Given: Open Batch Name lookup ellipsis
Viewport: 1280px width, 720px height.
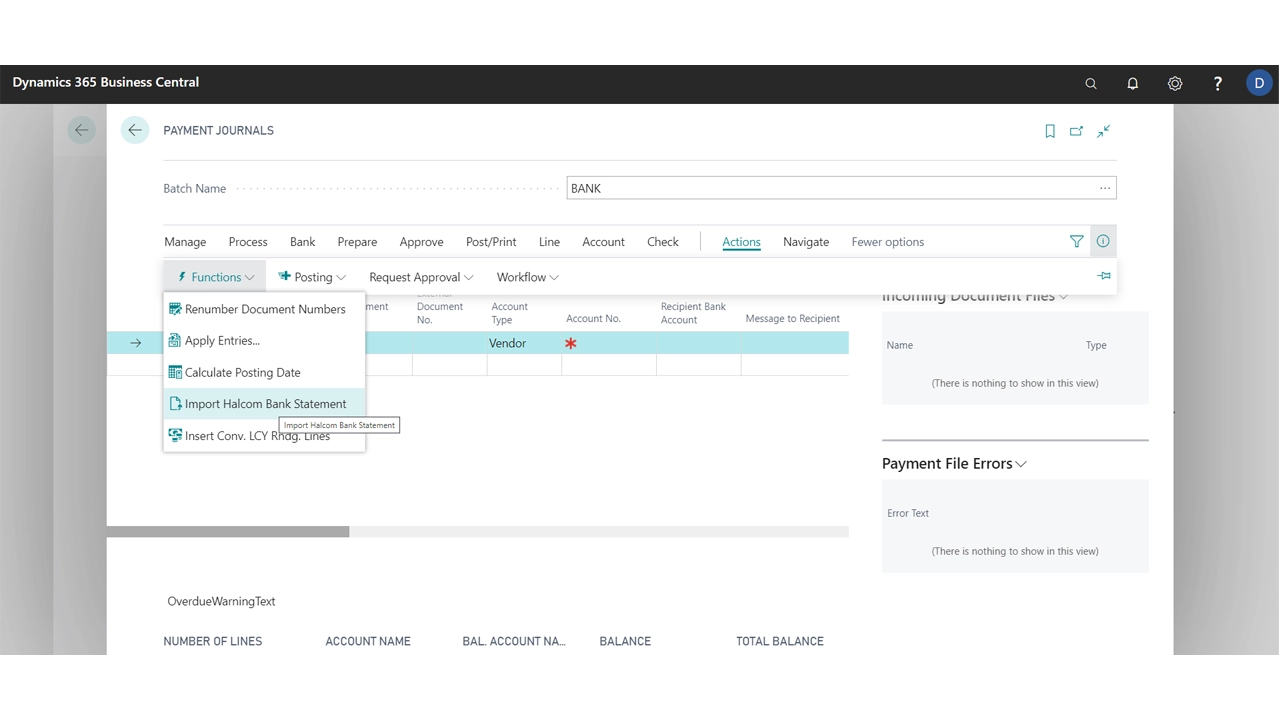Looking at the screenshot, I should click(1105, 188).
